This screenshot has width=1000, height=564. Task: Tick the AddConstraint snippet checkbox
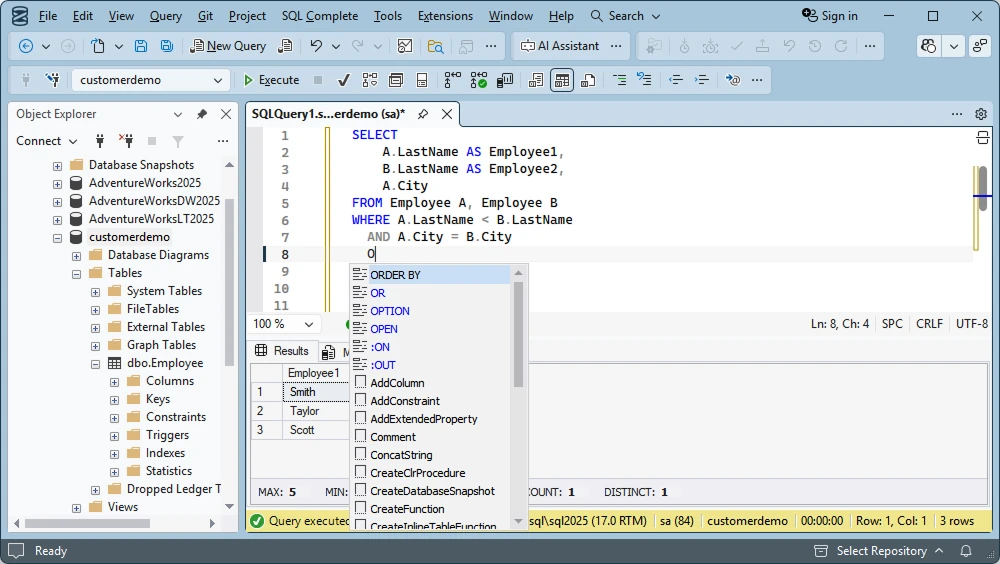tap(360, 400)
